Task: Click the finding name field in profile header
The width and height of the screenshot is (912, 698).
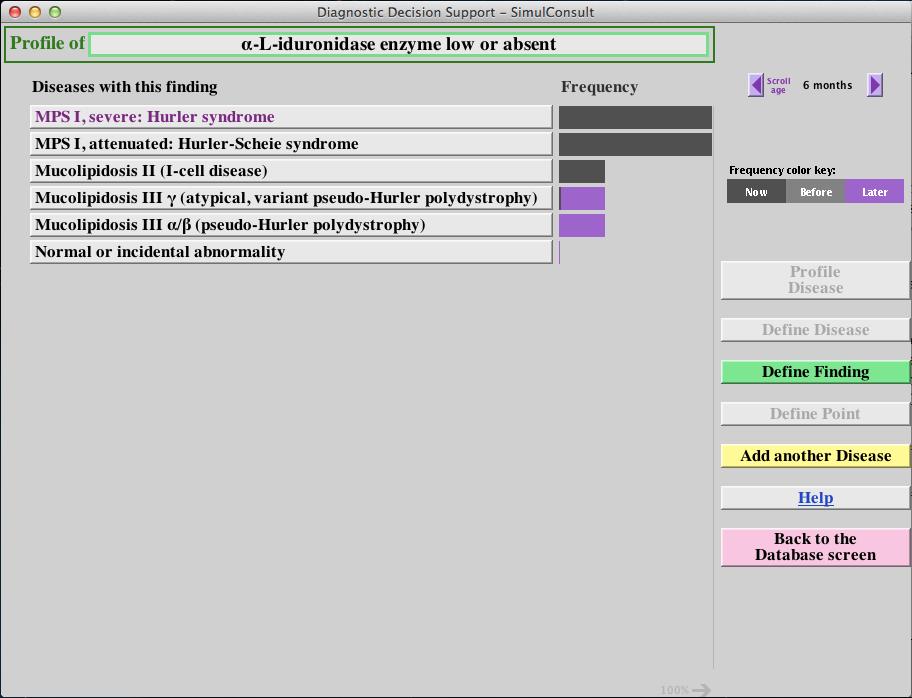Action: 398,44
